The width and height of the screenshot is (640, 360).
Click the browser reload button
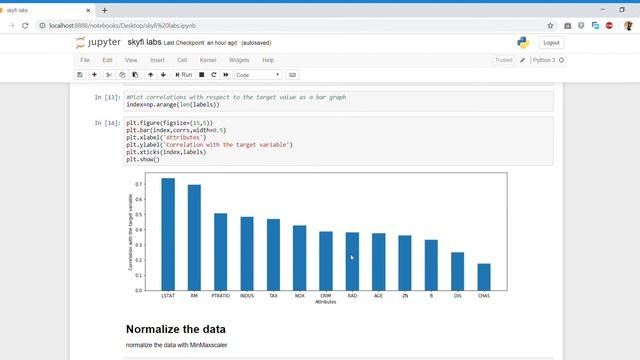25,25
